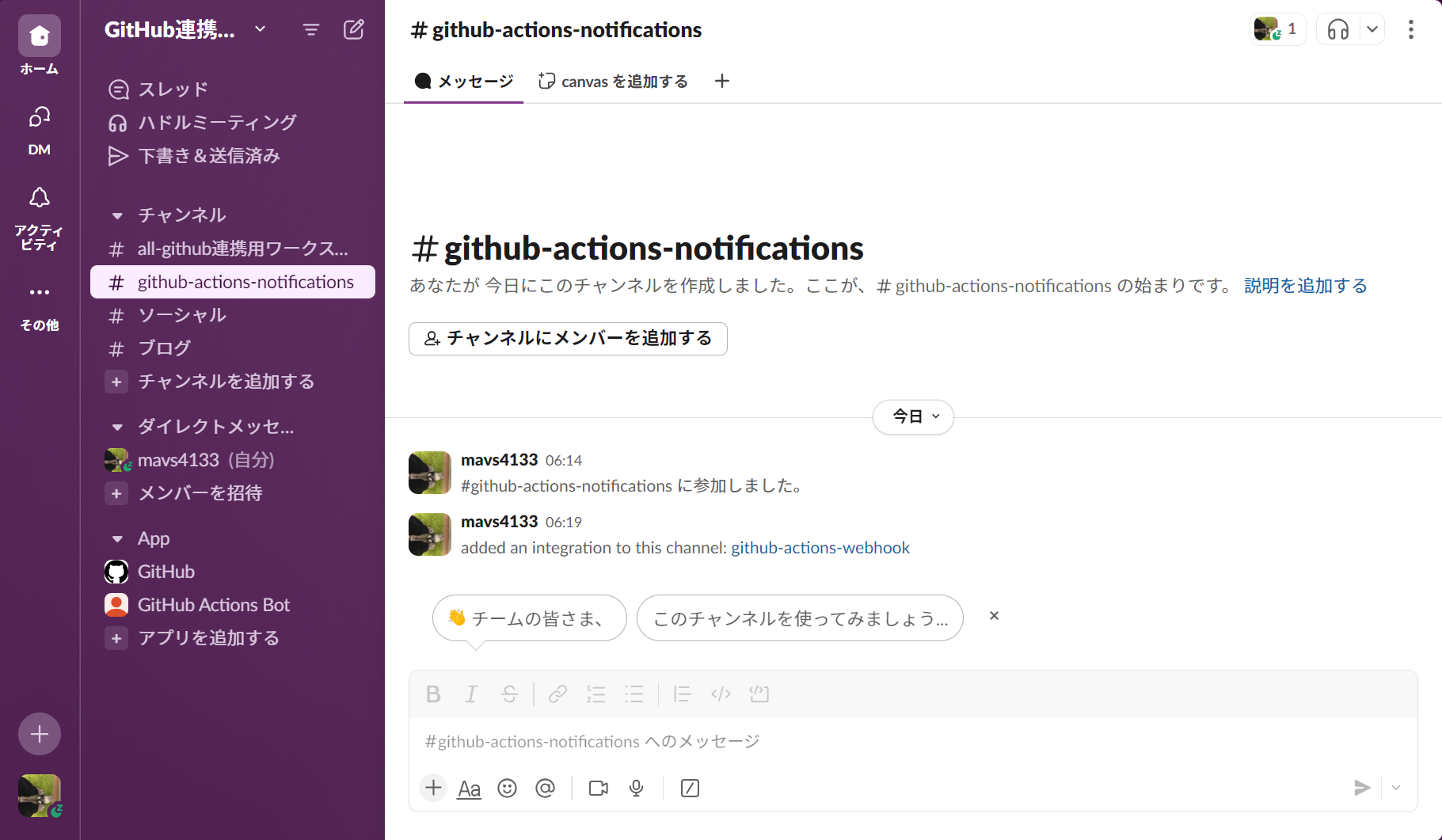Screen dimensions: 1442x840
Task: Open the channel name header title
Action: pos(556,30)
